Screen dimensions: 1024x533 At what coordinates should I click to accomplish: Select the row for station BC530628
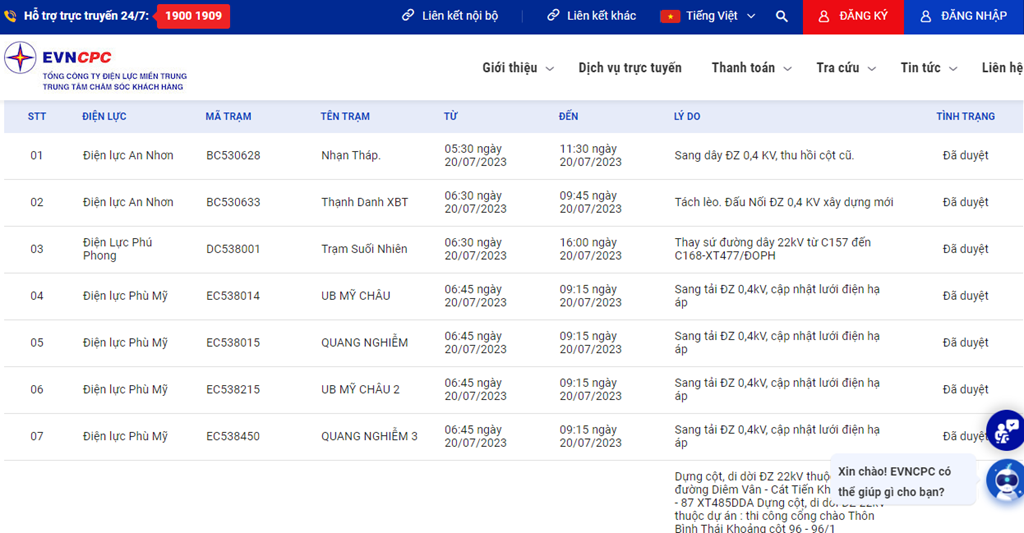click(x=513, y=156)
